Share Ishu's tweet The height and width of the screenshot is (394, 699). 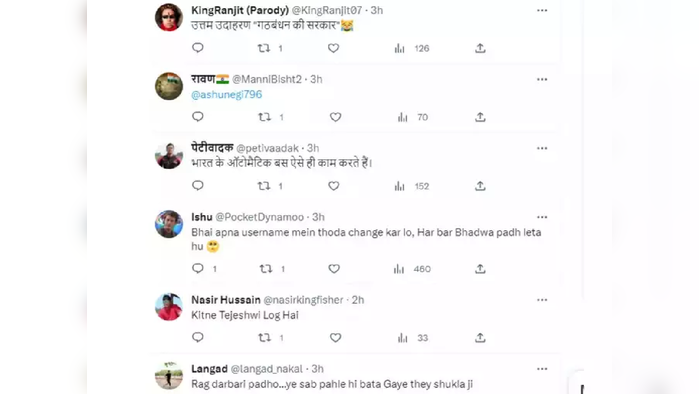click(480, 269)
